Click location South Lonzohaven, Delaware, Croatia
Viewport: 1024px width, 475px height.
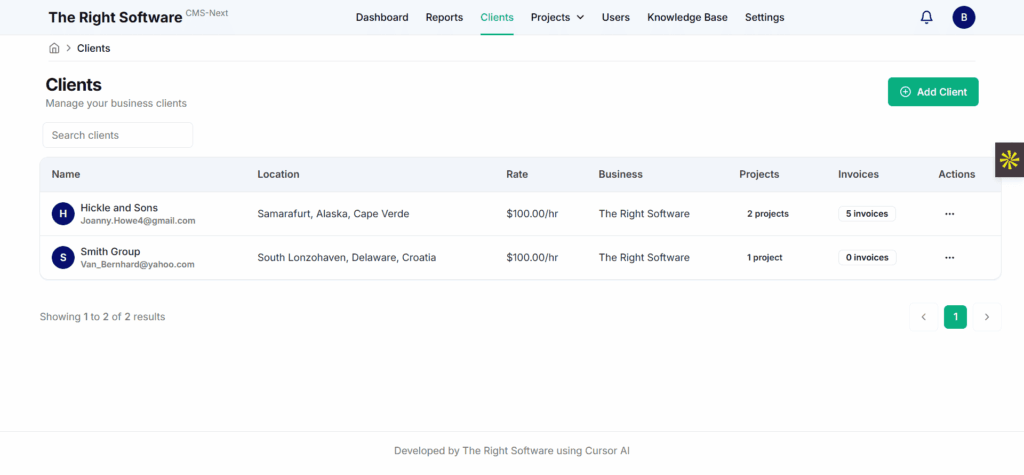(x=347, y=257)
